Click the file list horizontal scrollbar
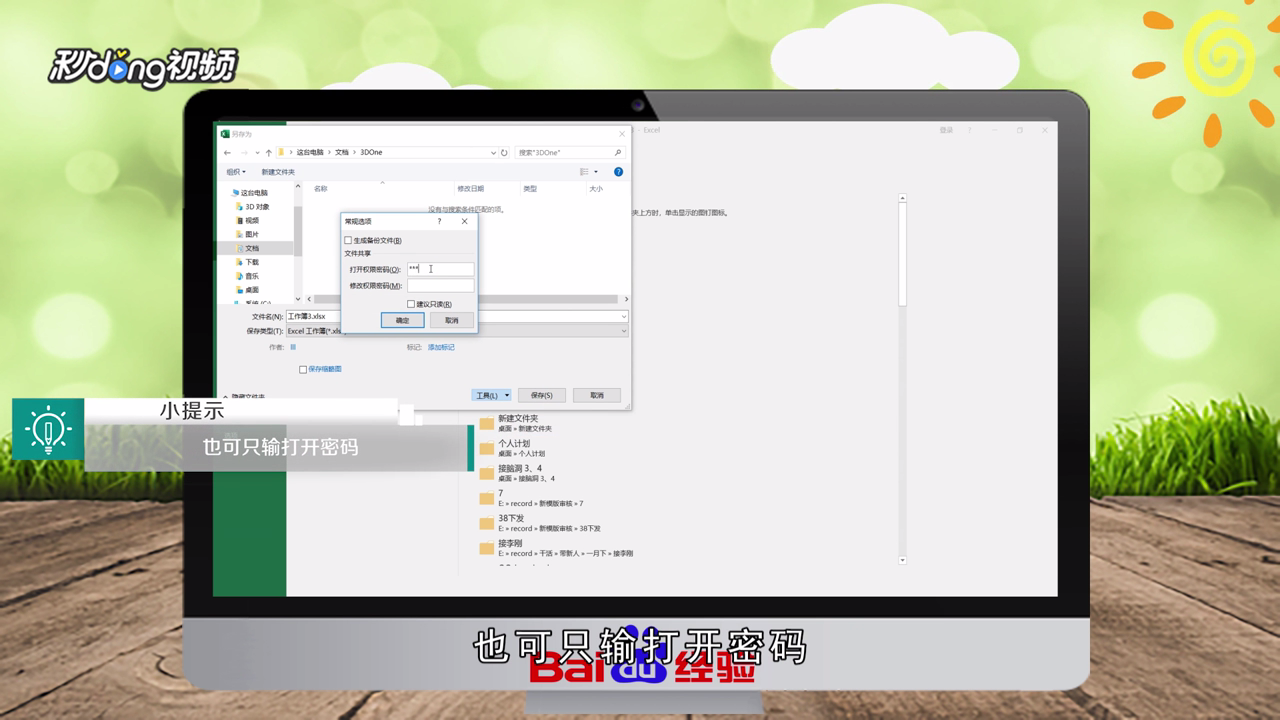Image resolution: width=1280 pixels, height=720 pixels. pyautogui.click(x=466, y=299)
